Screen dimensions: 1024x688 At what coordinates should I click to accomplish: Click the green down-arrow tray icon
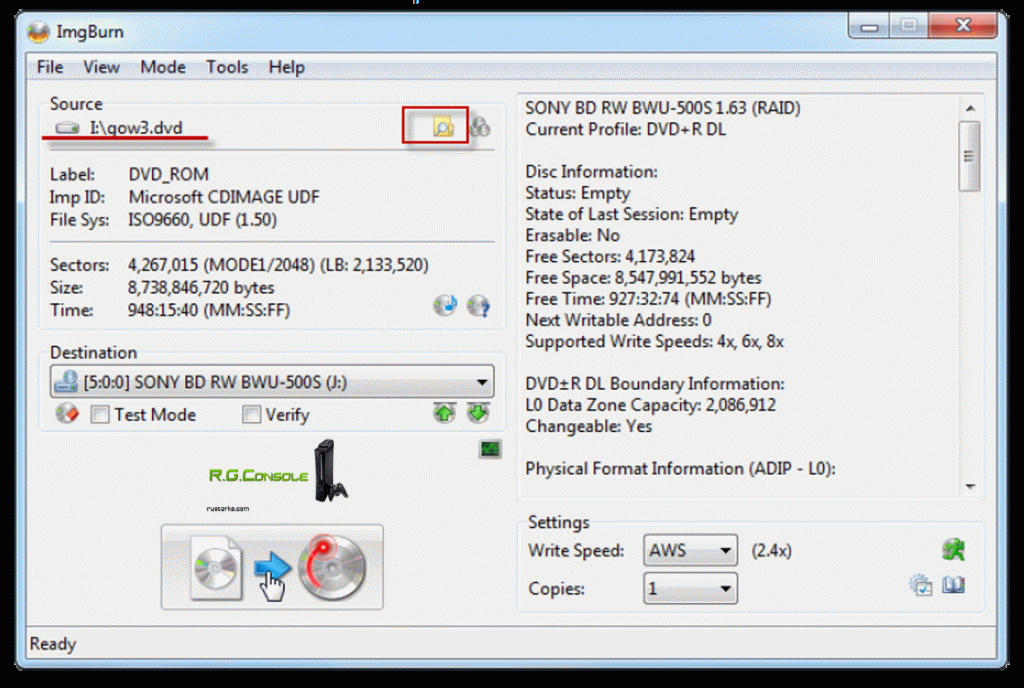point(478,413)
